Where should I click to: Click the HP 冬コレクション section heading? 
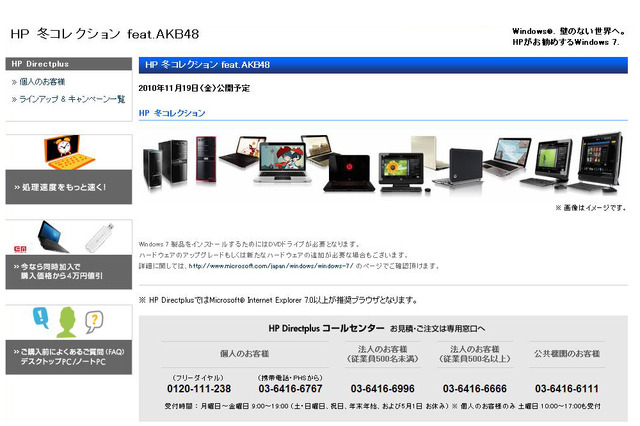point(172,113)
